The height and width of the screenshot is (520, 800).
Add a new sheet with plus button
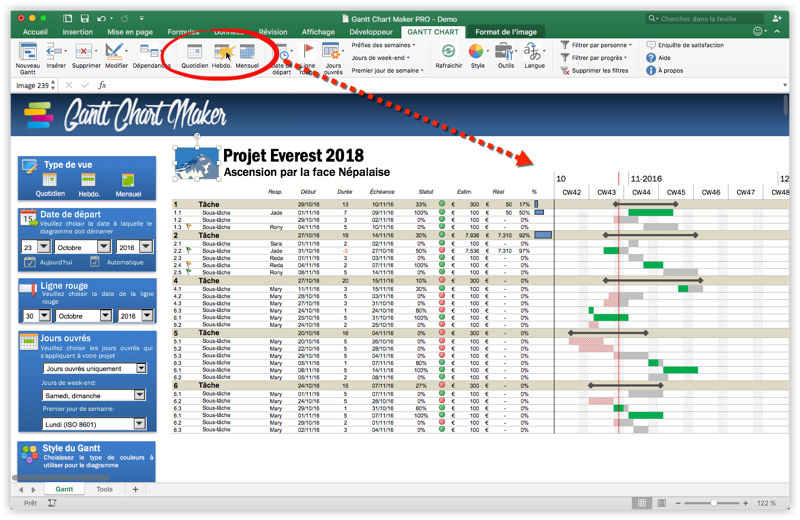point(135,489)
